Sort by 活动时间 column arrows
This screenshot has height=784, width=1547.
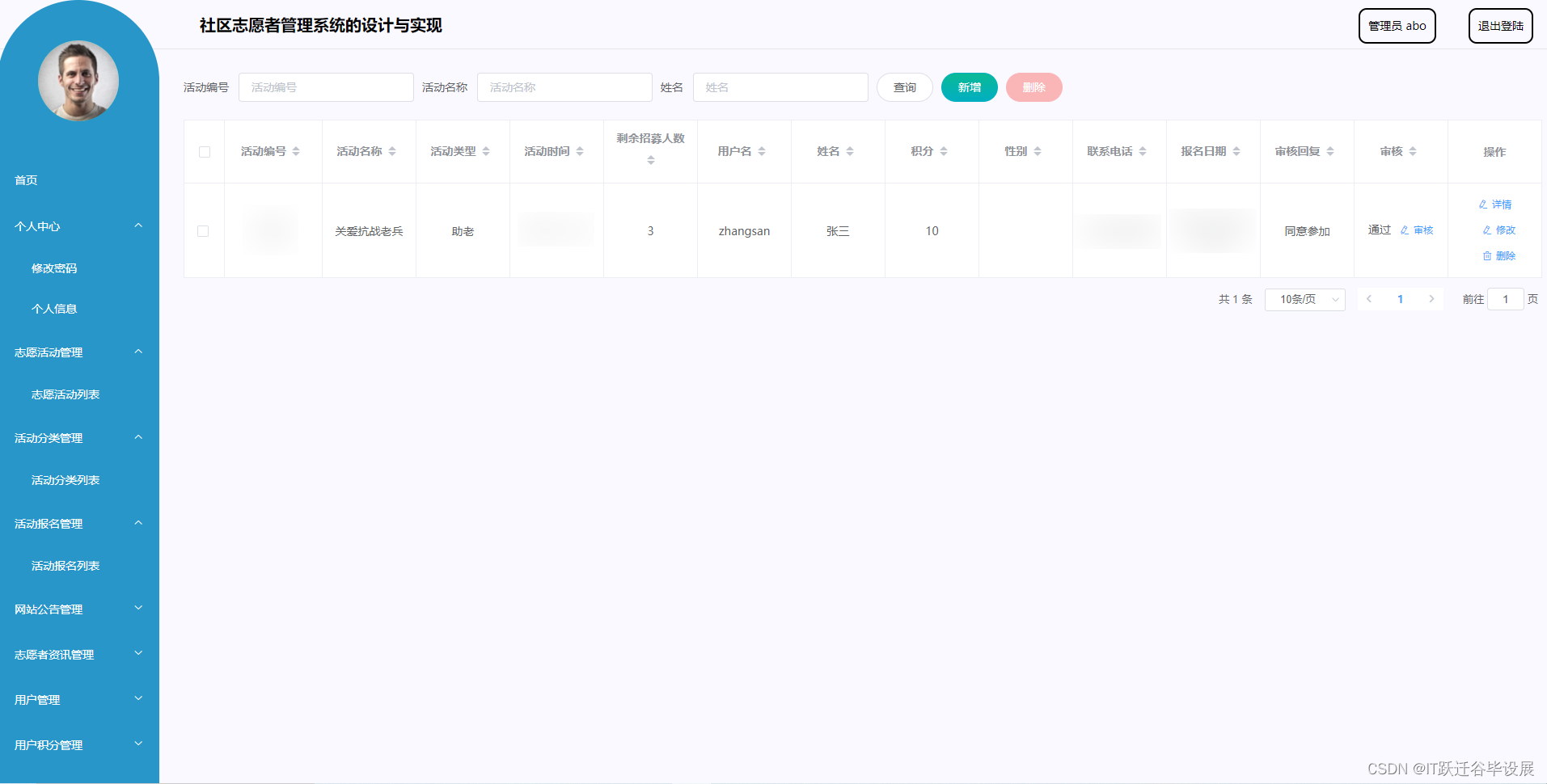point(580,151)
